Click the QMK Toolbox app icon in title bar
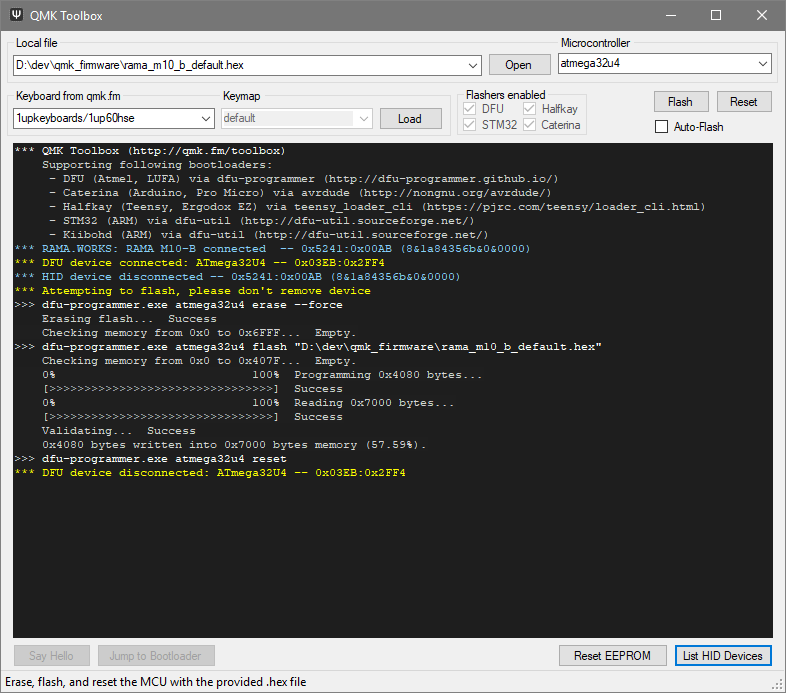786x693 pixels. point(17,15)
